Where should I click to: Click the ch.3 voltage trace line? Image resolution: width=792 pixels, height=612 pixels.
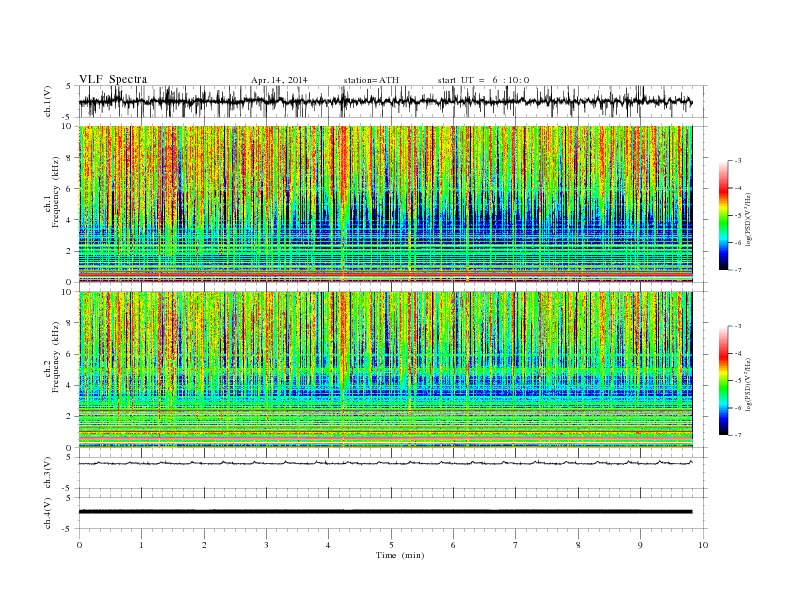tap(385, 463)
